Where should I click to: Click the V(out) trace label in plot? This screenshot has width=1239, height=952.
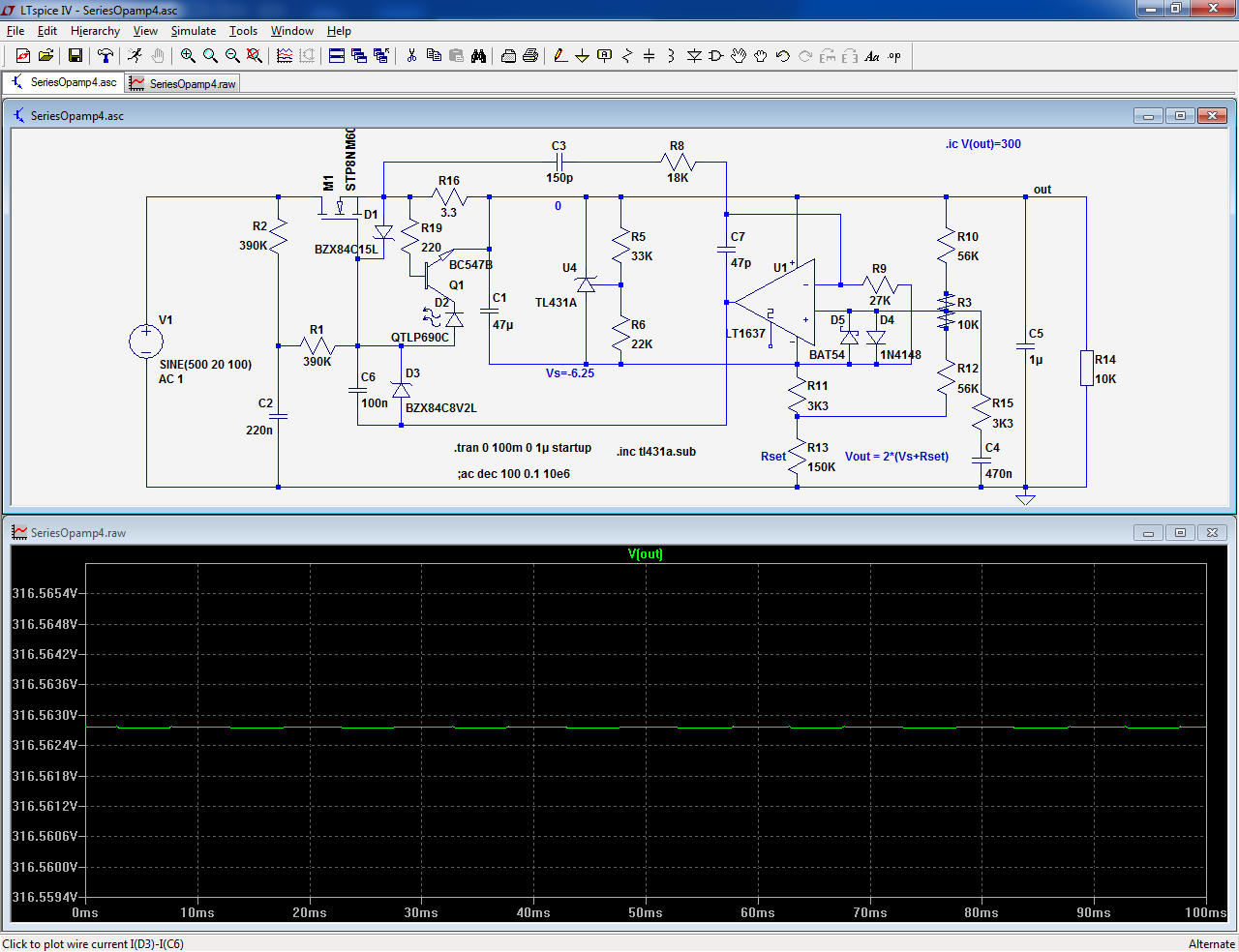coord(646,554)
